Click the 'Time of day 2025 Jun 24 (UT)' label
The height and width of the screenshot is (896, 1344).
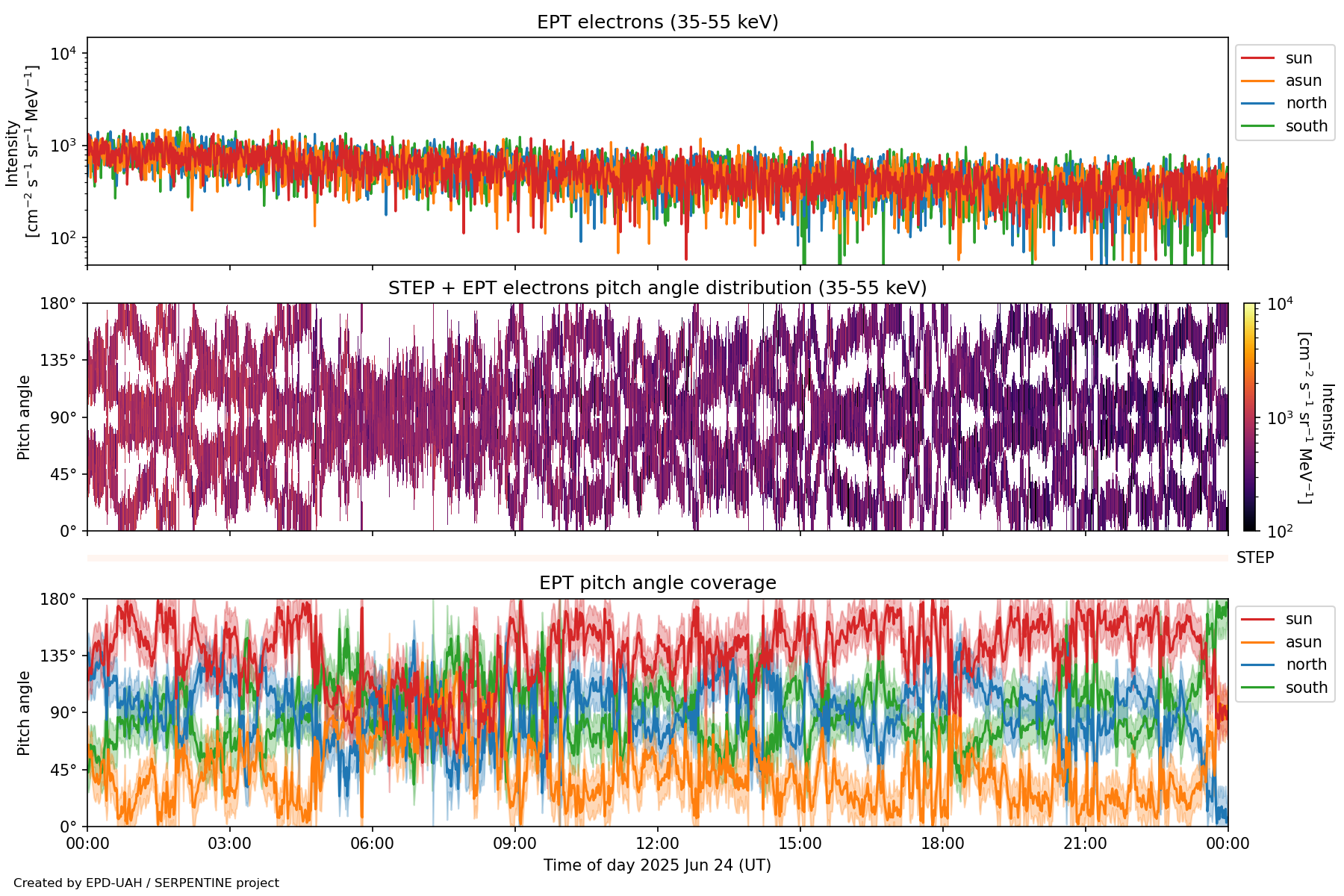coord(657,865)
